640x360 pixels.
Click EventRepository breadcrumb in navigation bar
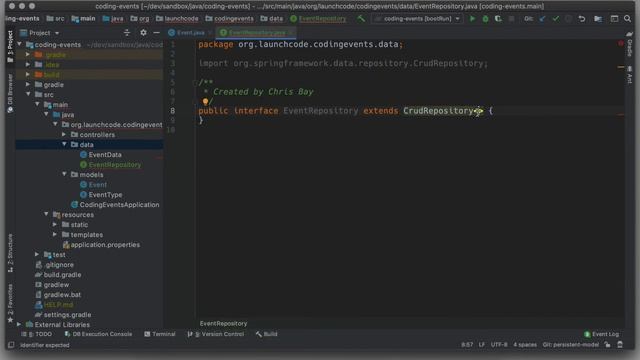(x=318, y=19)
